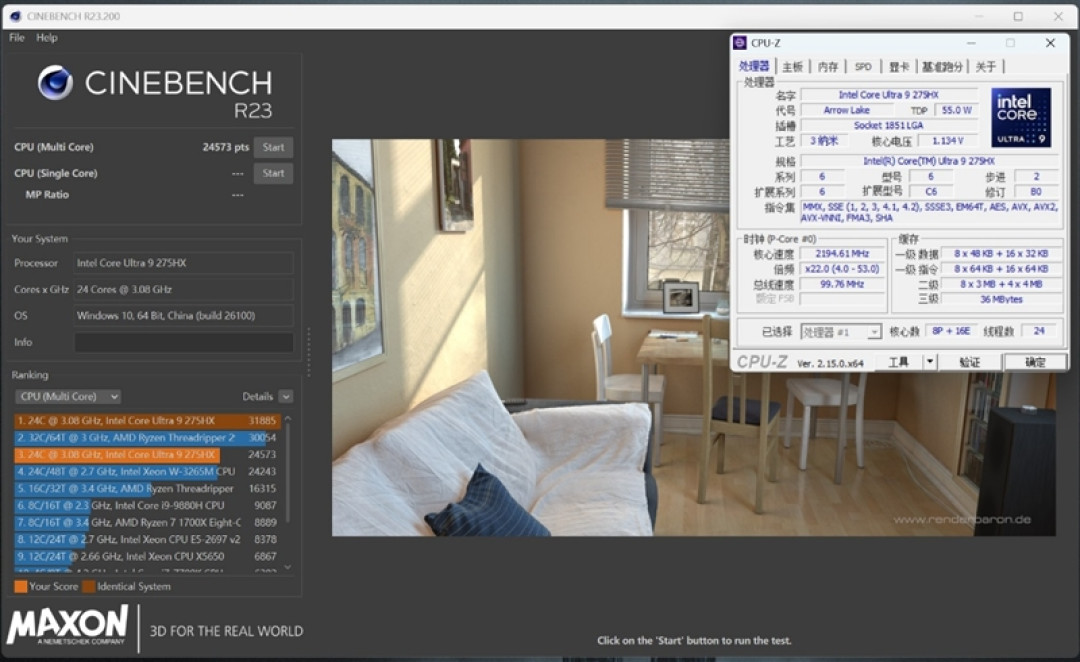Click into the Info text field
Image resolution: width=1080 pixels, height=662 pixels.
184,342
